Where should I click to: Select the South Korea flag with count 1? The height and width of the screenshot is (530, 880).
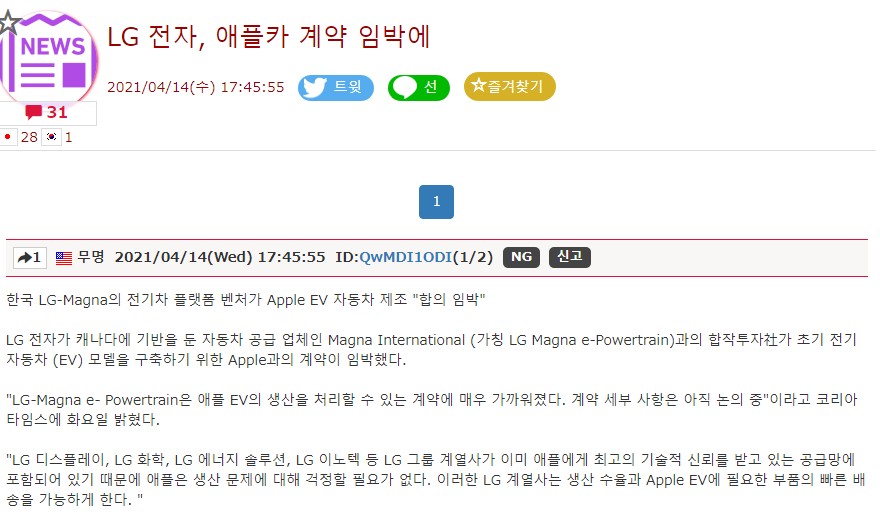[51, 137]
